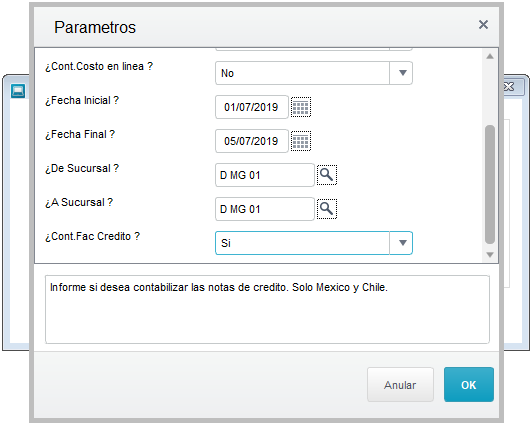
Task: Click the Anular button
Action: tap(400, 385)
